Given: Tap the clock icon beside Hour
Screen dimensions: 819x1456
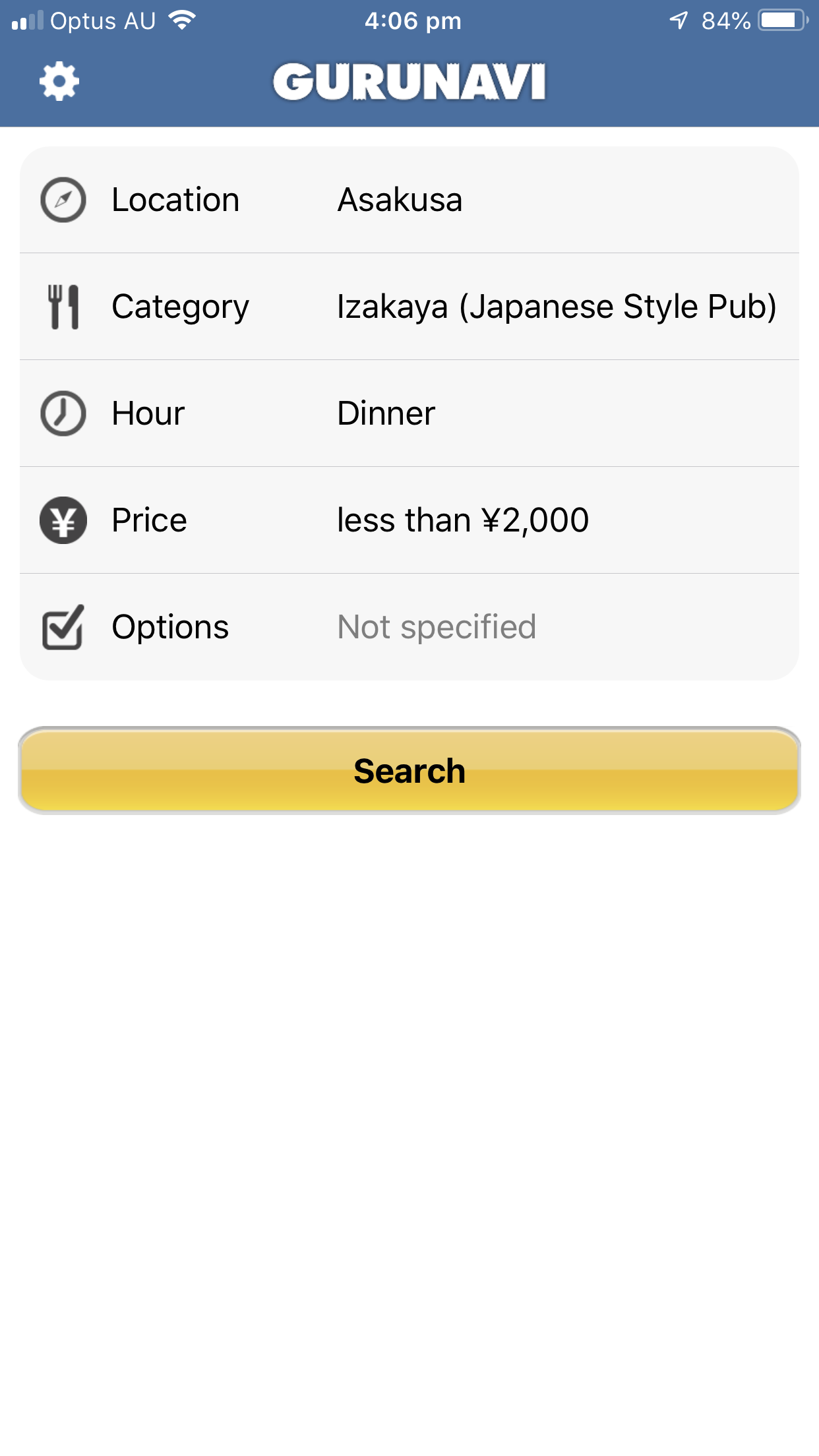Looking at the screenshot, I should tap(63, 413).
